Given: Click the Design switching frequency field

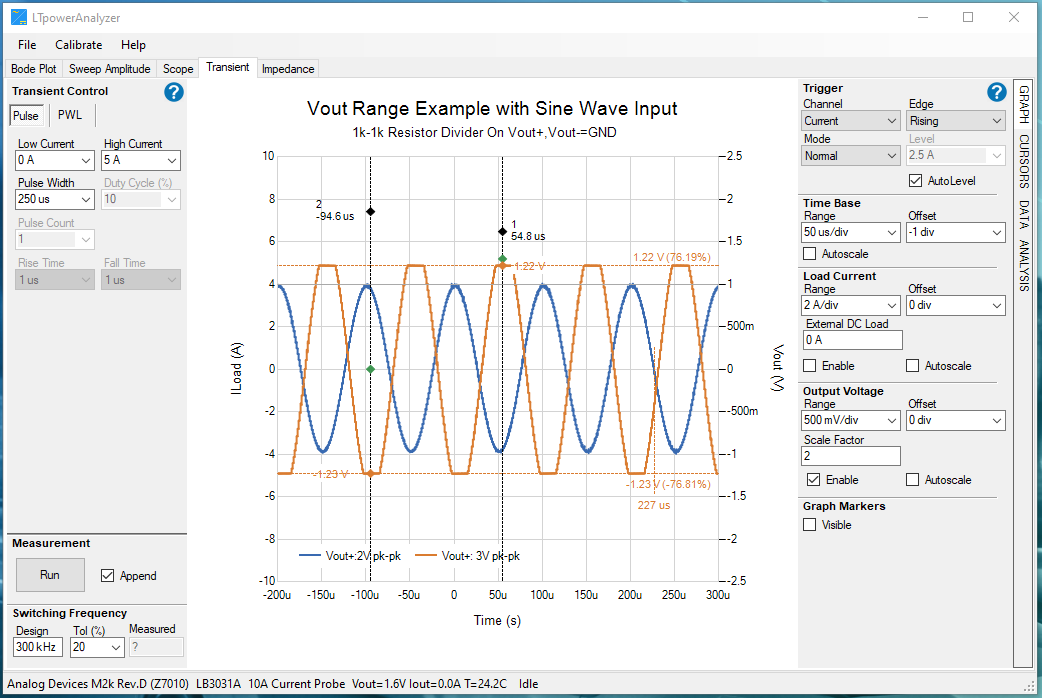Looking at the screenshot, I should (38, 648).
